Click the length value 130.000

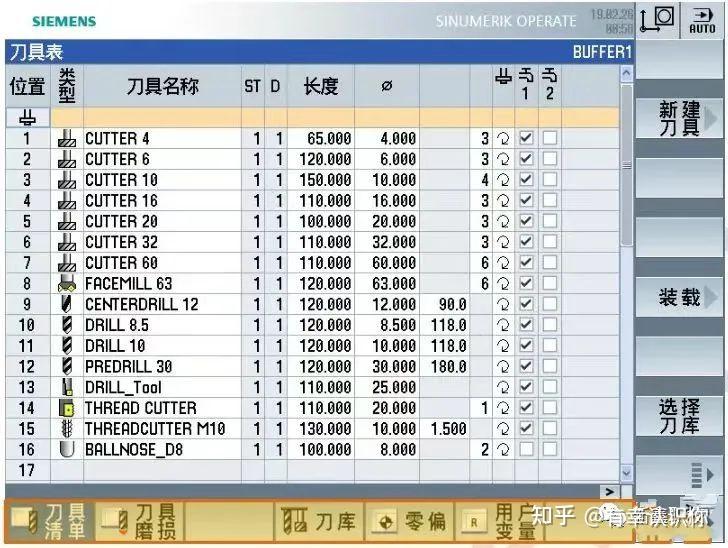tap(325, 429)
